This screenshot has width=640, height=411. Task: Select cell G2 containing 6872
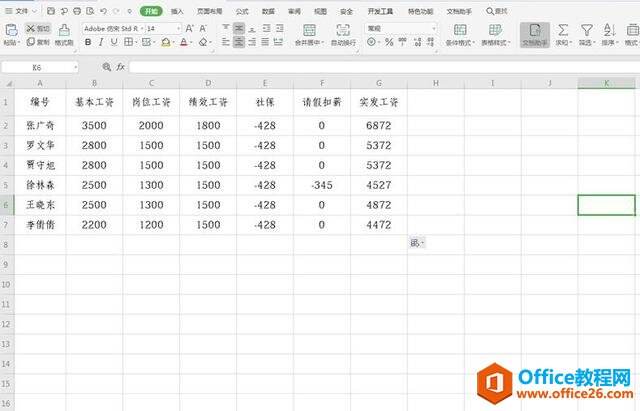point(379,125)
